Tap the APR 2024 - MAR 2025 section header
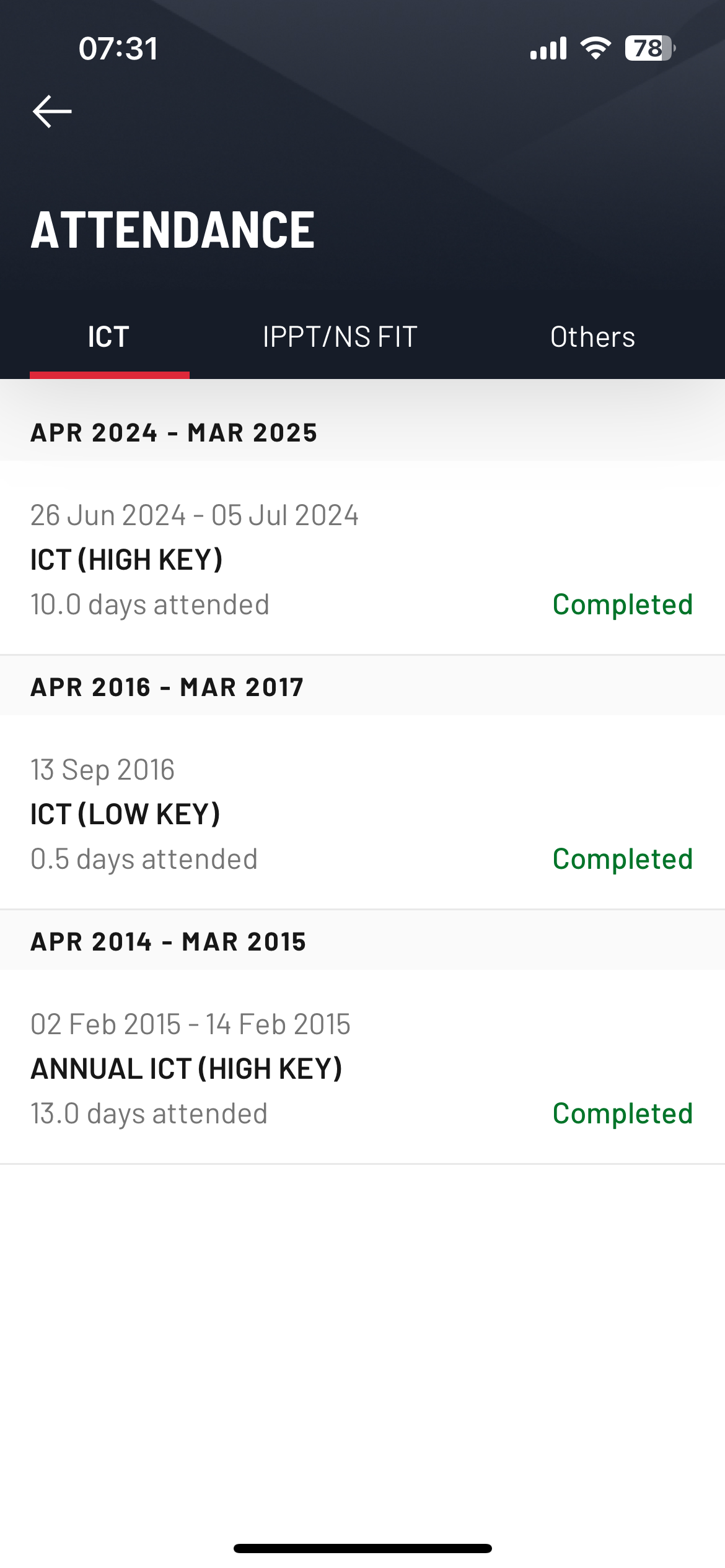 pyautogui.click(x=174, y=432)
